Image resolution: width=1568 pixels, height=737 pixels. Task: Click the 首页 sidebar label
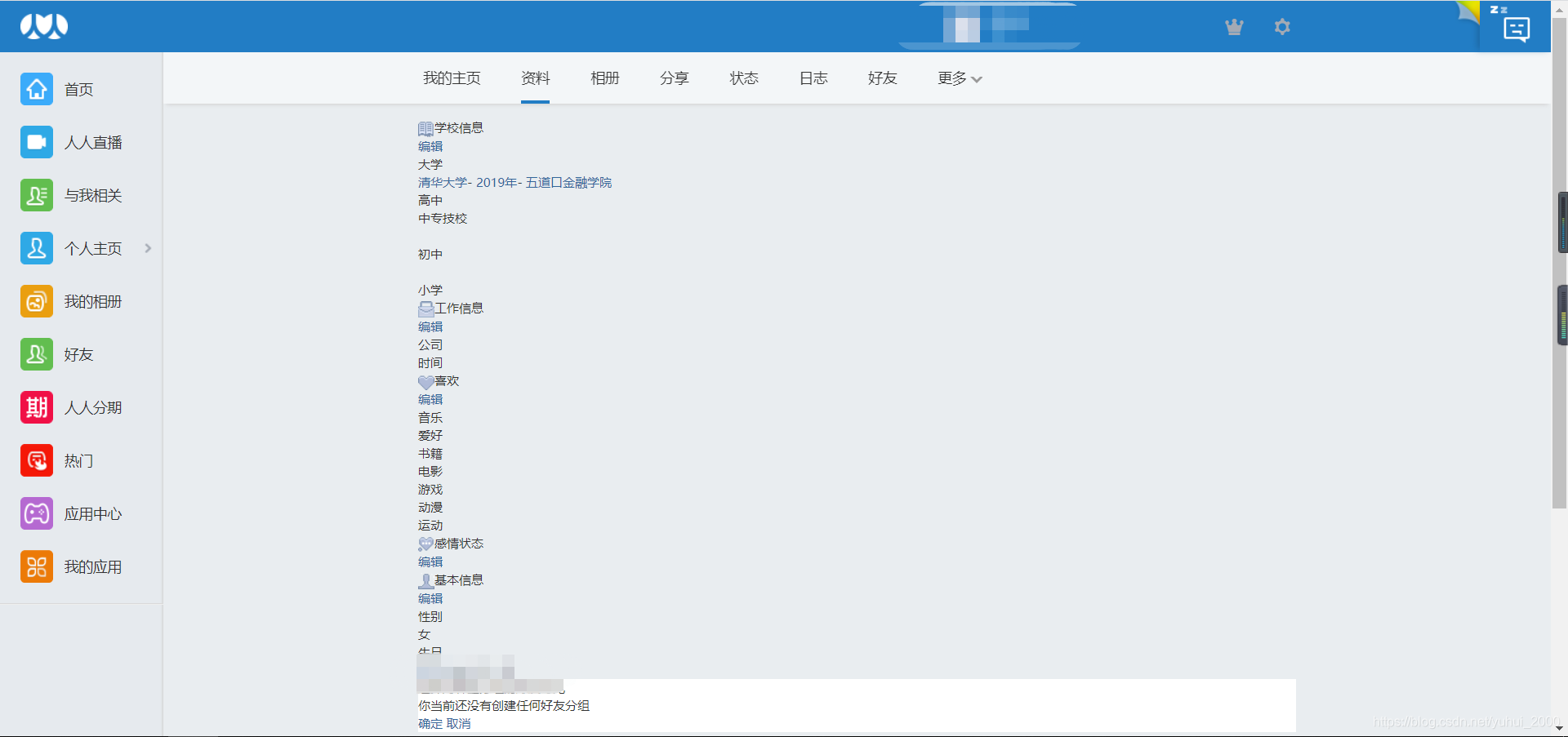(x=78, y=90)
